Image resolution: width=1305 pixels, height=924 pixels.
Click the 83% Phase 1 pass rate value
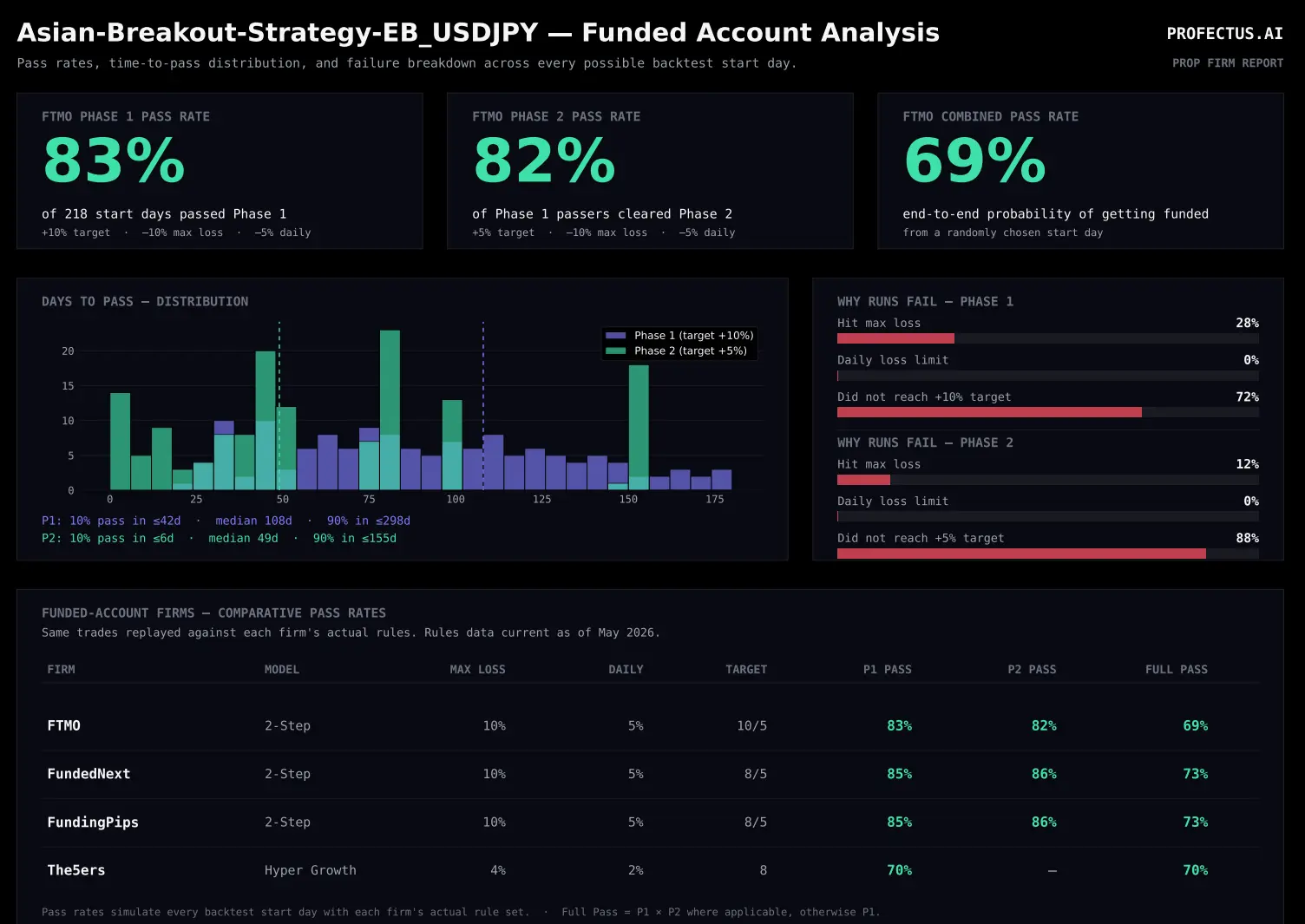tap(114, 161)
